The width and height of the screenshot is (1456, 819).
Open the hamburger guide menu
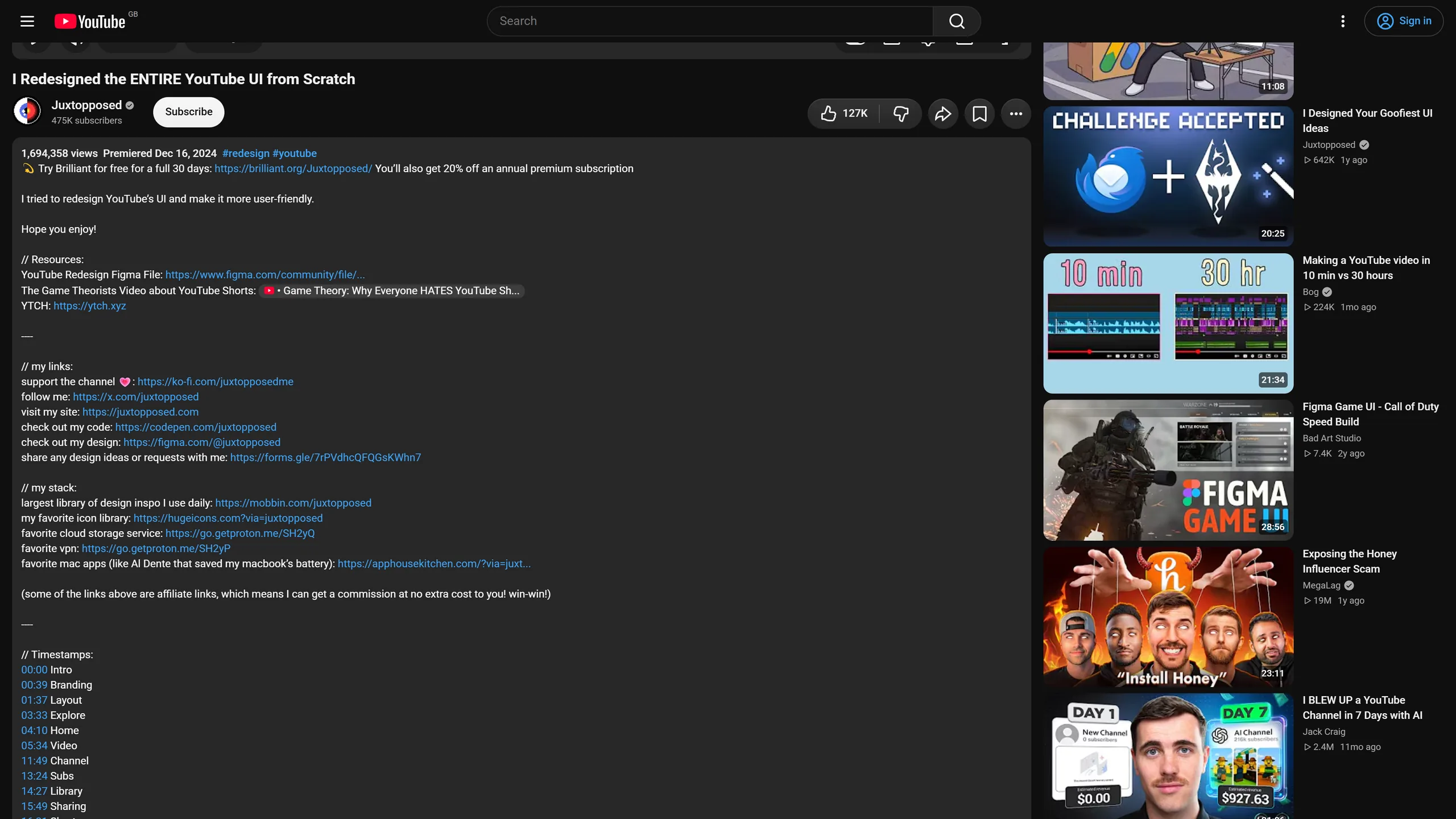tap(27, 21)
